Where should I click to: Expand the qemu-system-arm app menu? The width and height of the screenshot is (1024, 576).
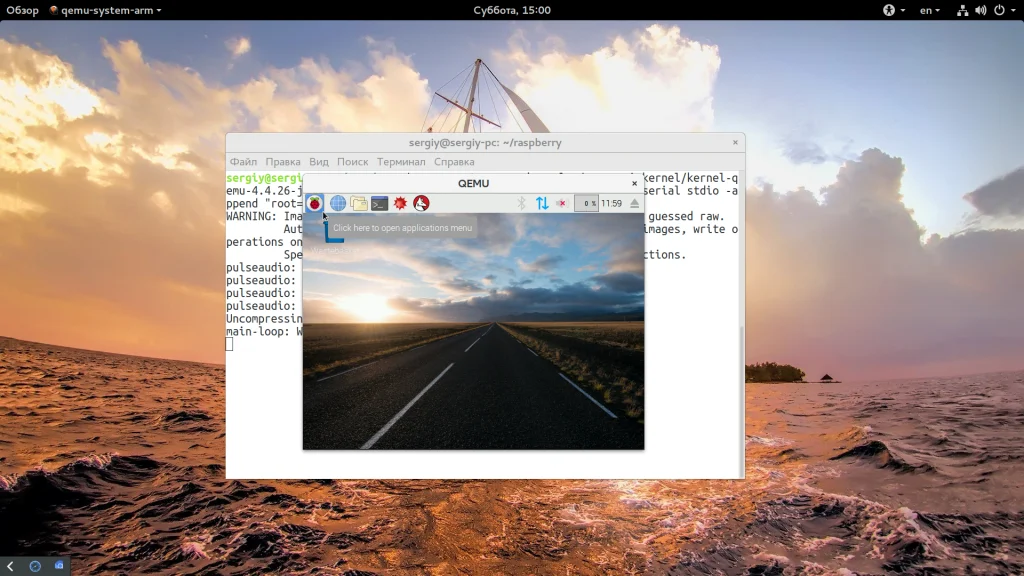(105, 10)
